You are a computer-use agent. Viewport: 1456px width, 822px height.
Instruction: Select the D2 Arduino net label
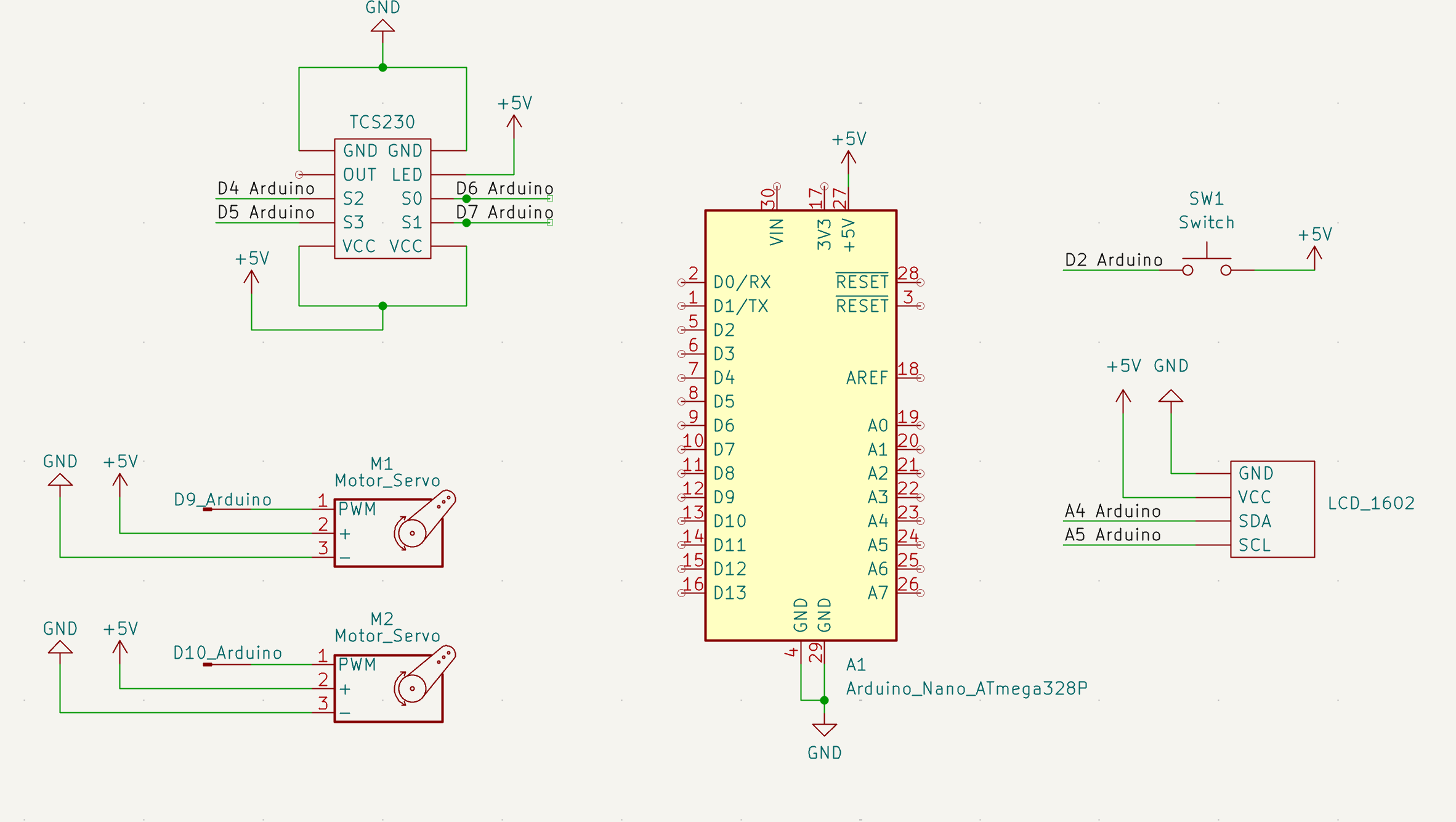pos(1112,259)
